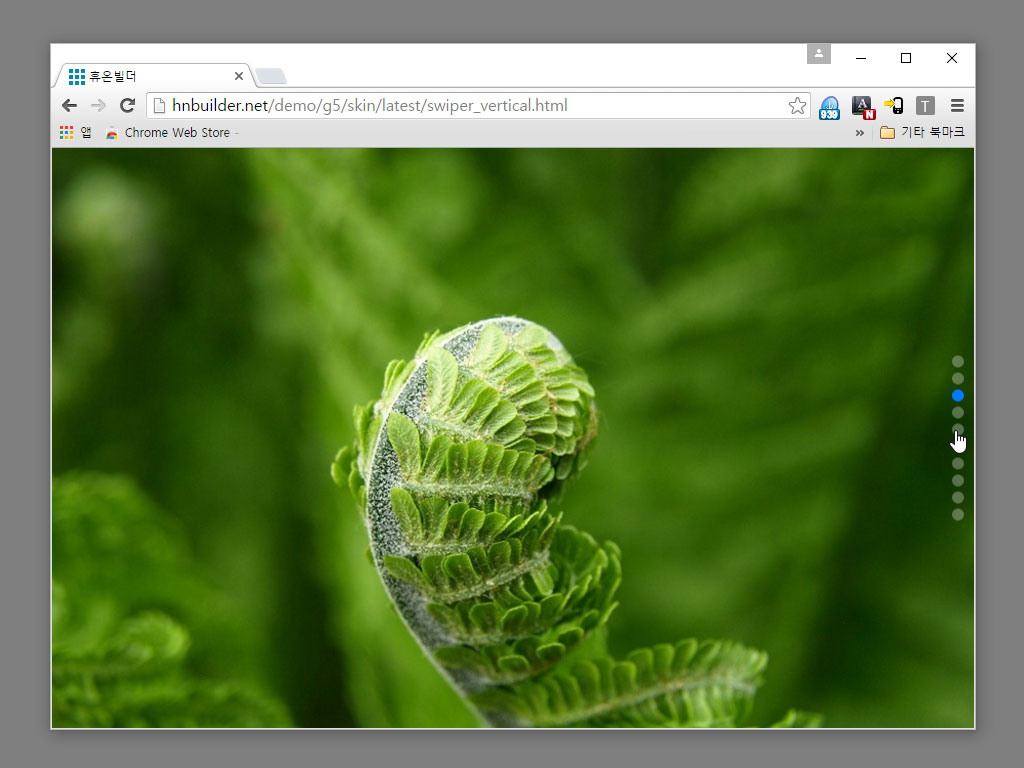
Task: Open the send-to-phone extension icon
Action: 894,106
